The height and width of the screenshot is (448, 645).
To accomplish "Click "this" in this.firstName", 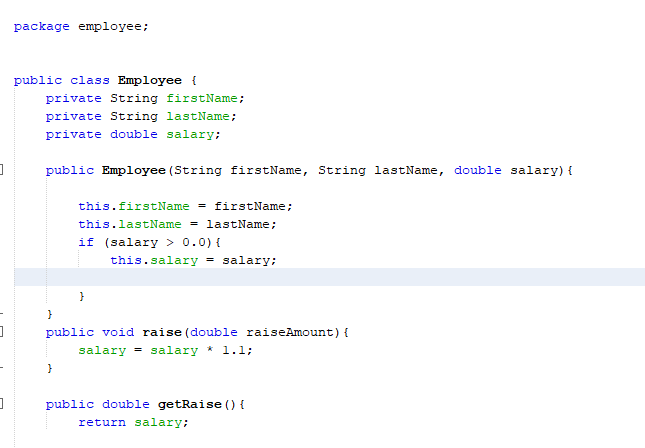I will (94, 206).
